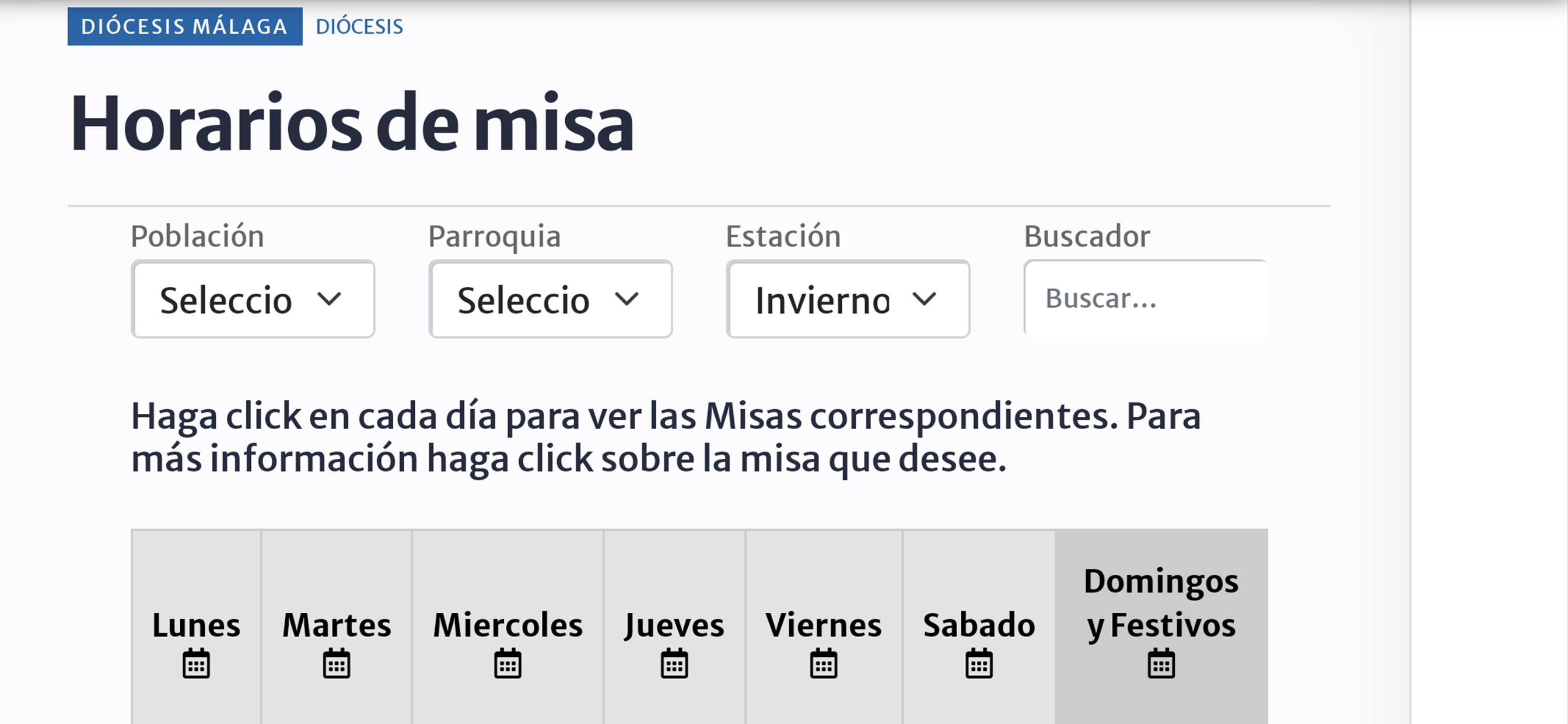Click the DIÓCESIS MÁLAGA badge
Image resolution: width=1568 pixels, height=724 pixels.
[185, 26]
